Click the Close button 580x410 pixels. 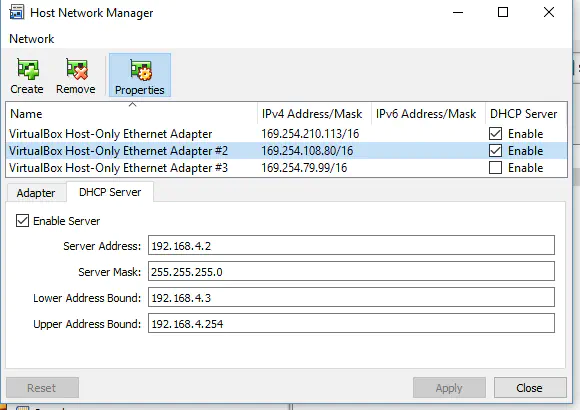(530, 388)
